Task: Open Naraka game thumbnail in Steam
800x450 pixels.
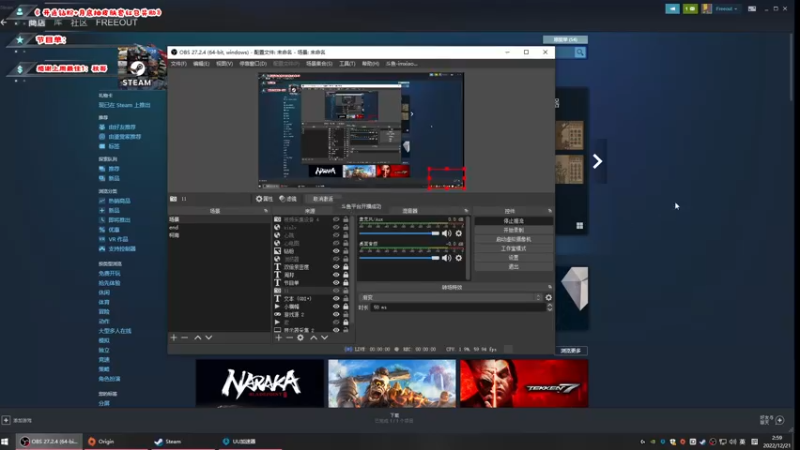Action: 260,383
